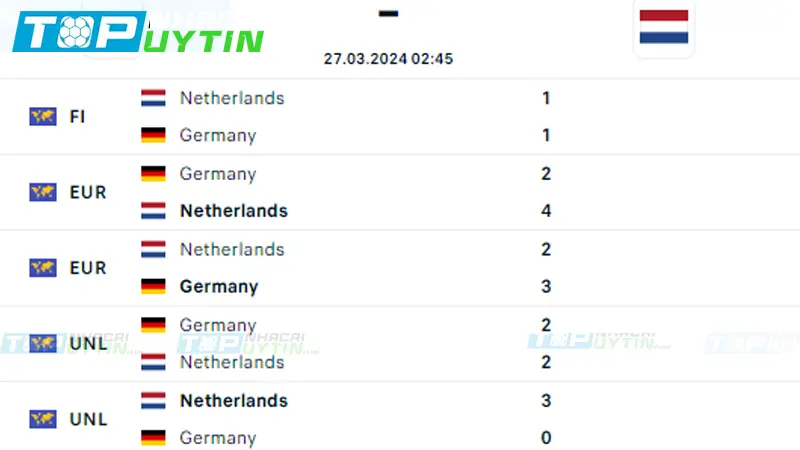Click Netherlands flag in the FI match
Screen dimensions: 800x450
tap(153, 98)
